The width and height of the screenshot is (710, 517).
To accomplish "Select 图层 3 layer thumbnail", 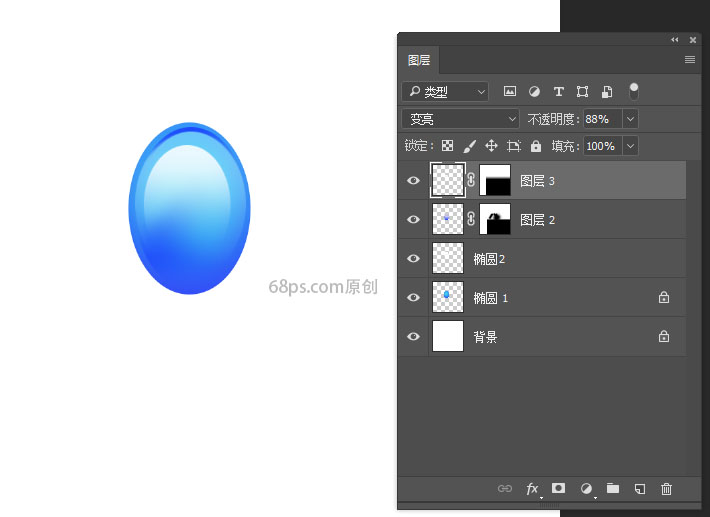I will click(x=447, y=180).
